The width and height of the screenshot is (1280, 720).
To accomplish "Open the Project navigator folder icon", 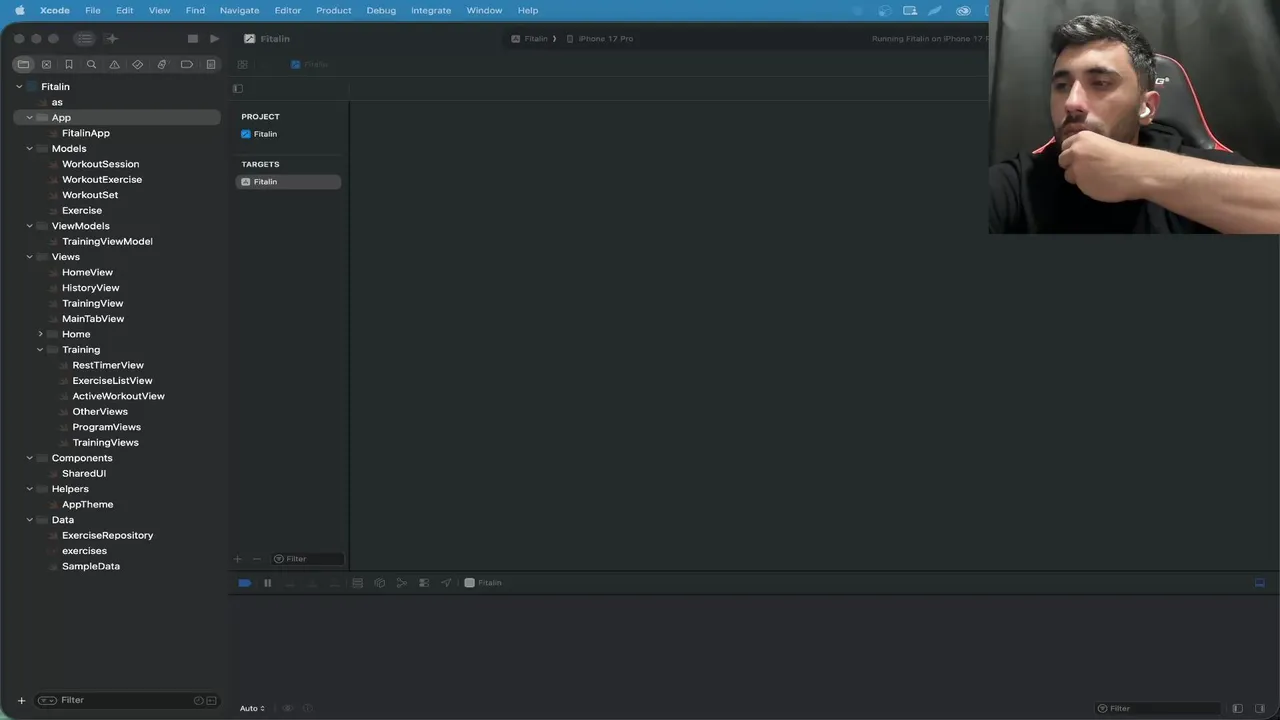I will pyautogui.click(x=23, y=64).
